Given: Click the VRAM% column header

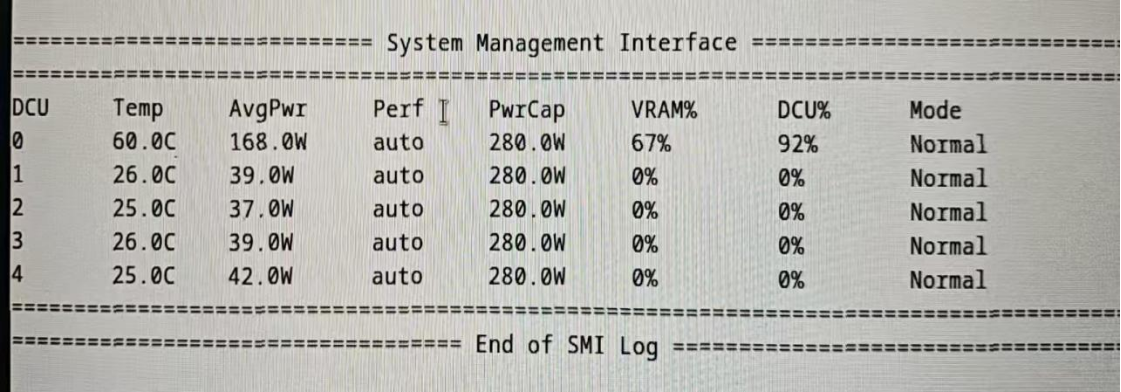Looking at the screenshot, I should coord(664,110).
